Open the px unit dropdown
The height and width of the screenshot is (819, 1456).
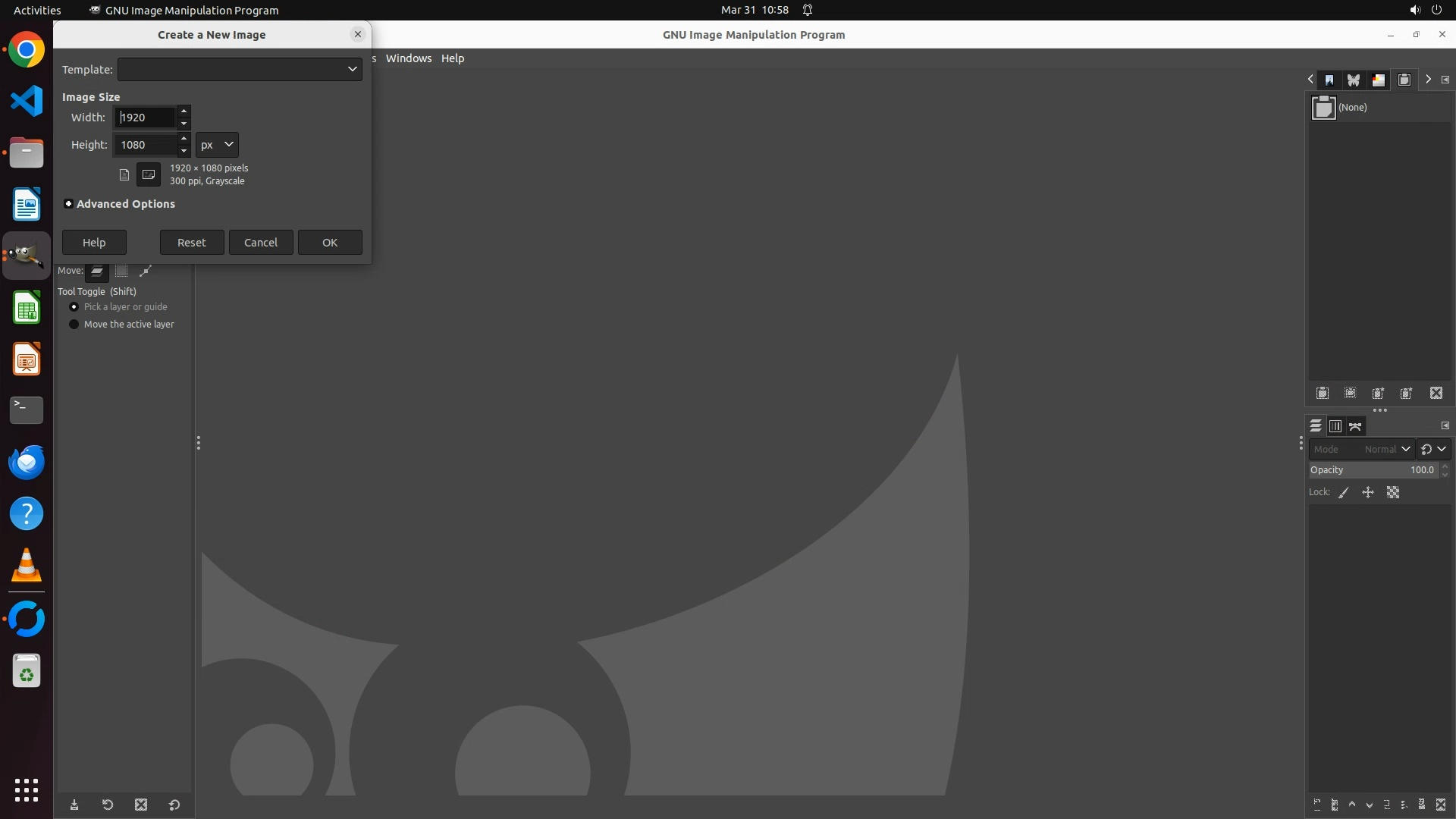click(217, 144)
